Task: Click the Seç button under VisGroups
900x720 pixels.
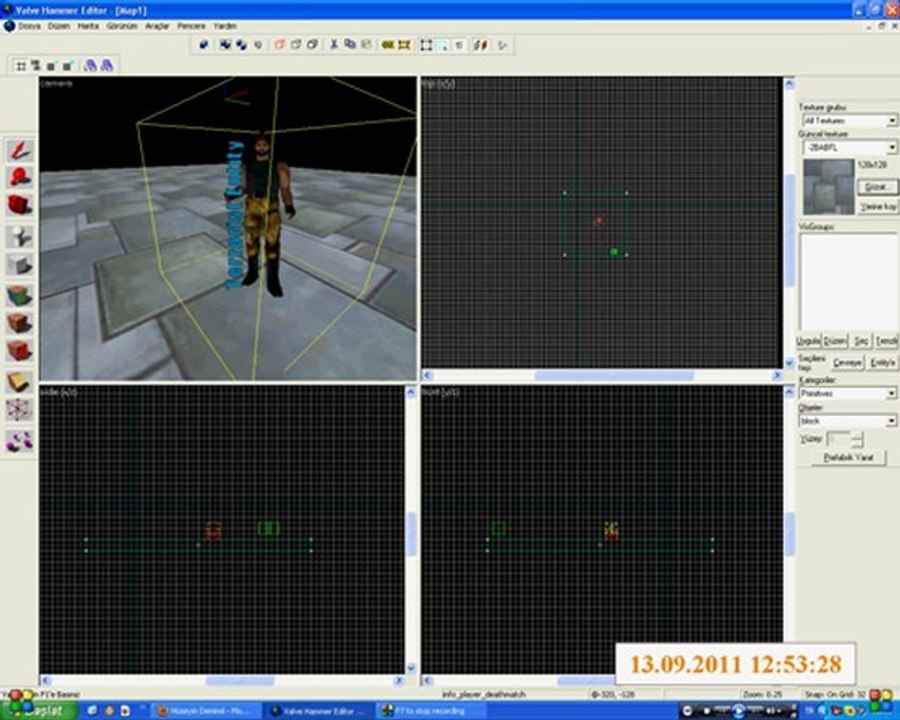Action: click(861, 341)
